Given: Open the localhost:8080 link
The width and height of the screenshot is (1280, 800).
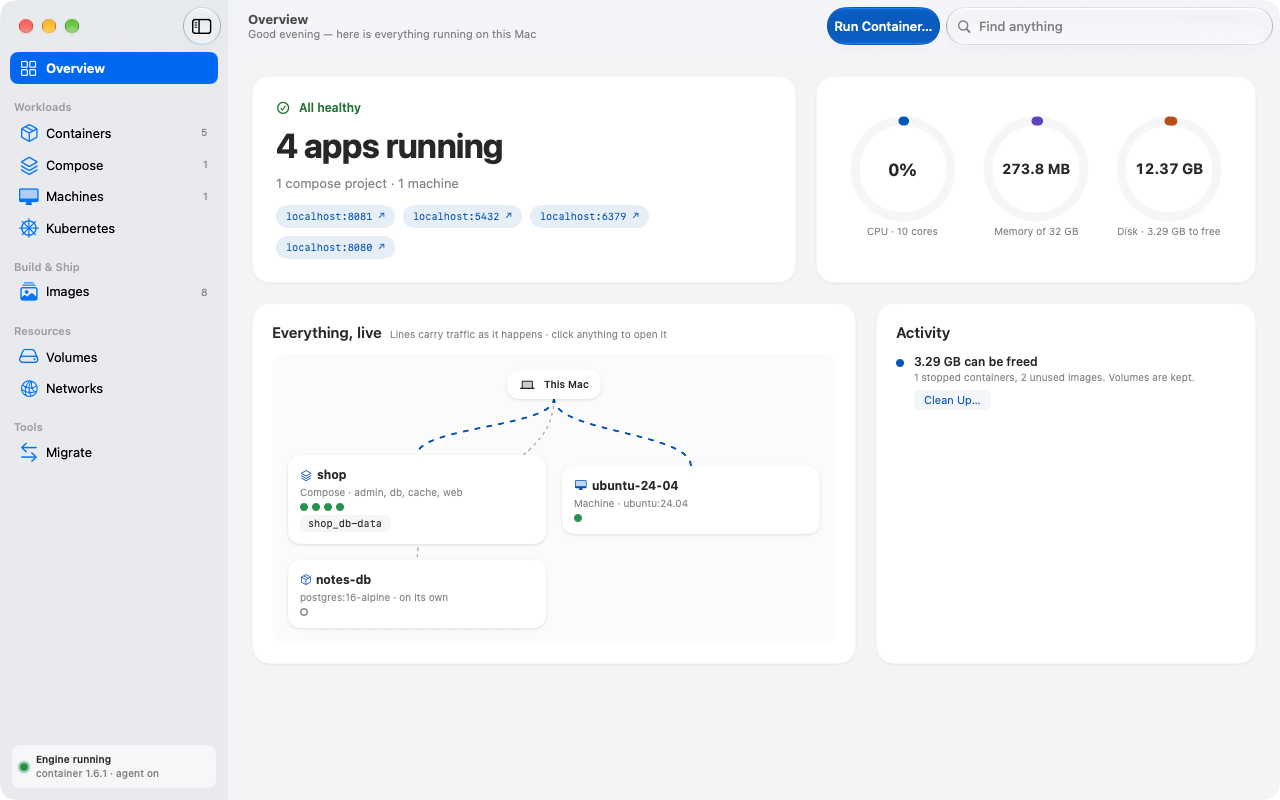Looking at the screenshot, I should point(335,247).
